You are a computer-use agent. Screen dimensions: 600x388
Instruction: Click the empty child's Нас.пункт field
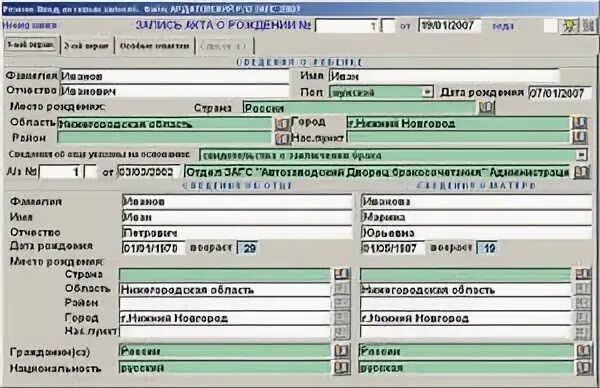458,137
